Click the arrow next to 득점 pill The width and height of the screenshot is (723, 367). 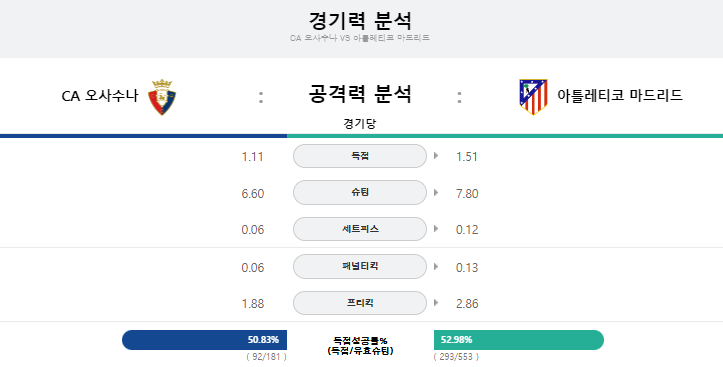pos(436,156)
